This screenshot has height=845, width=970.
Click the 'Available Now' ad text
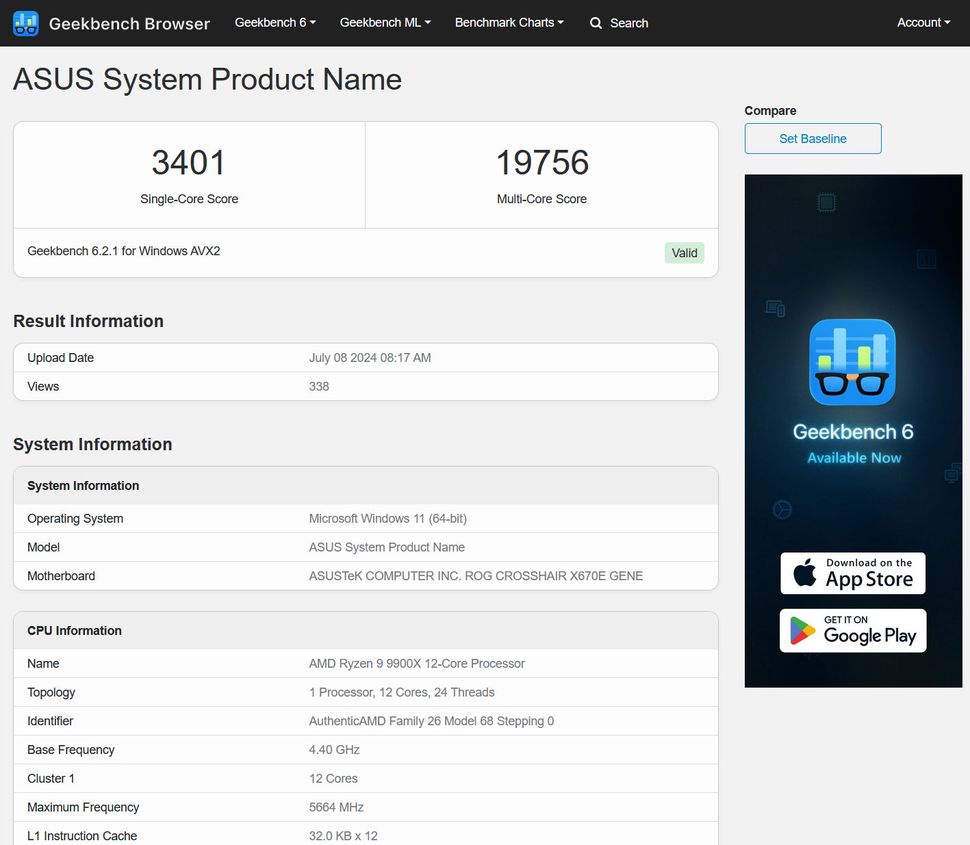[x=854, y=458]
